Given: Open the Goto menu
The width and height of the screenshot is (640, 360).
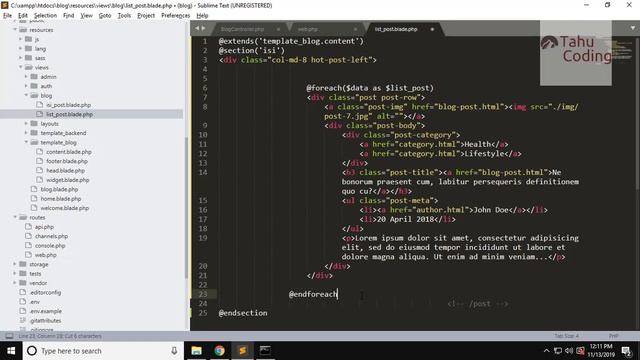Looking at the screenshot, I should pyautogui.click(x=104, y=16).
